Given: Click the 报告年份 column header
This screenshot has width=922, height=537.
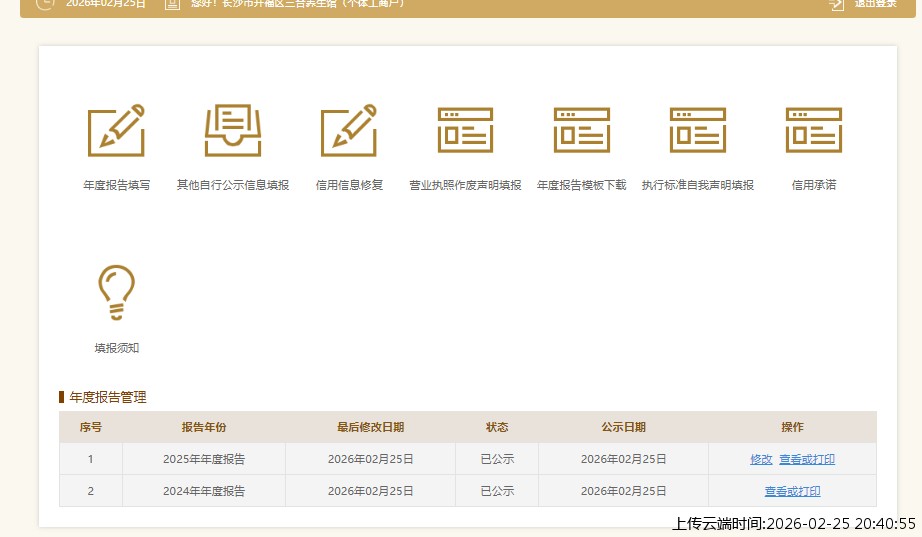Looking at the screenshot, I should (x=204, y=428).
